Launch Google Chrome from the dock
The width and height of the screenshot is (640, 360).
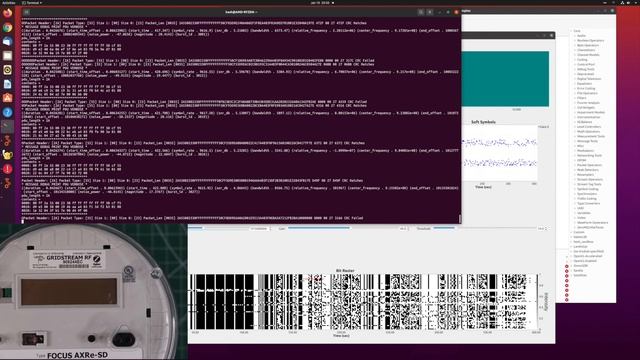7,27
